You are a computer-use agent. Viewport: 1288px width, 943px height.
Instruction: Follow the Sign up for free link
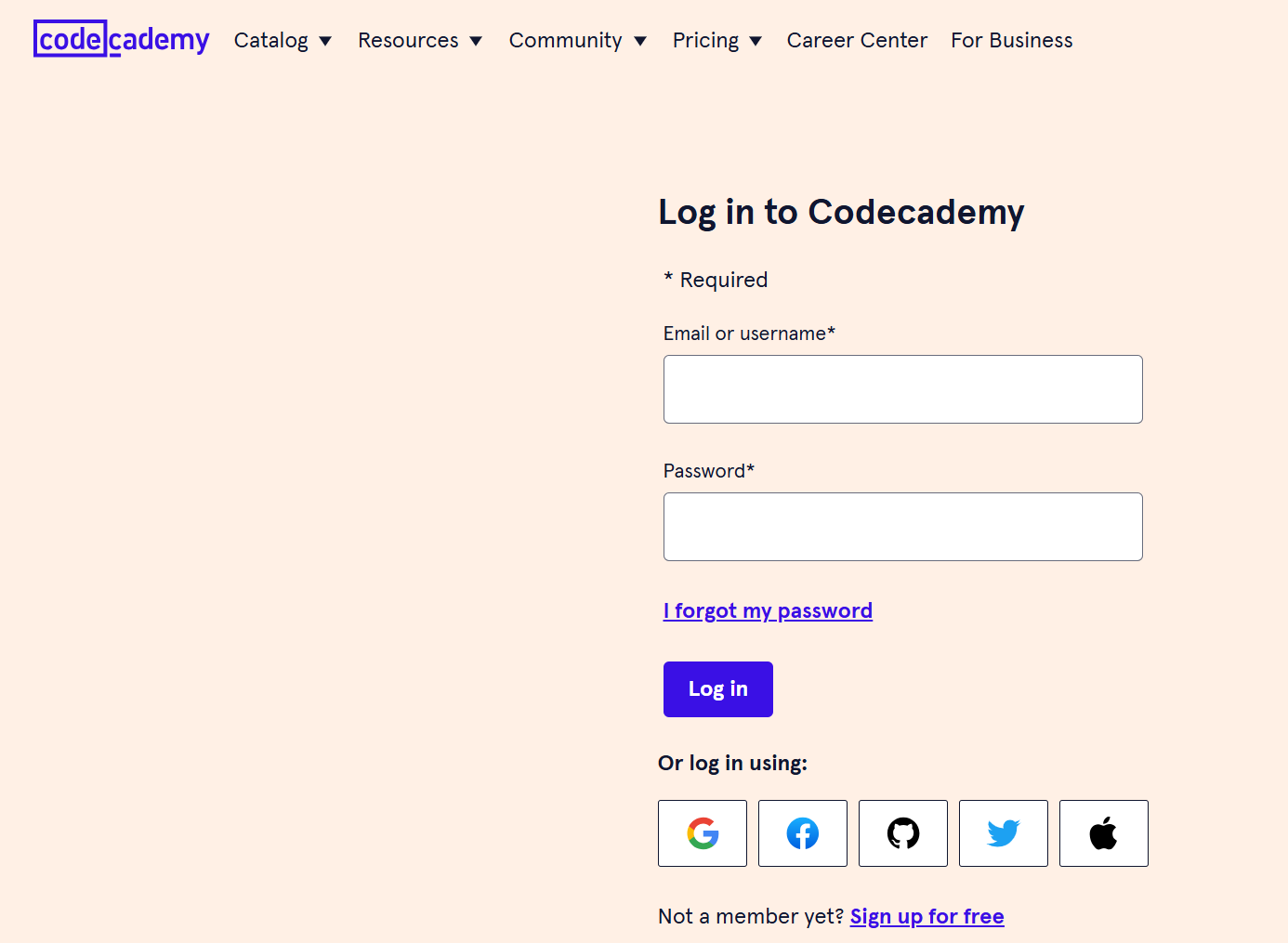point(927,916)
